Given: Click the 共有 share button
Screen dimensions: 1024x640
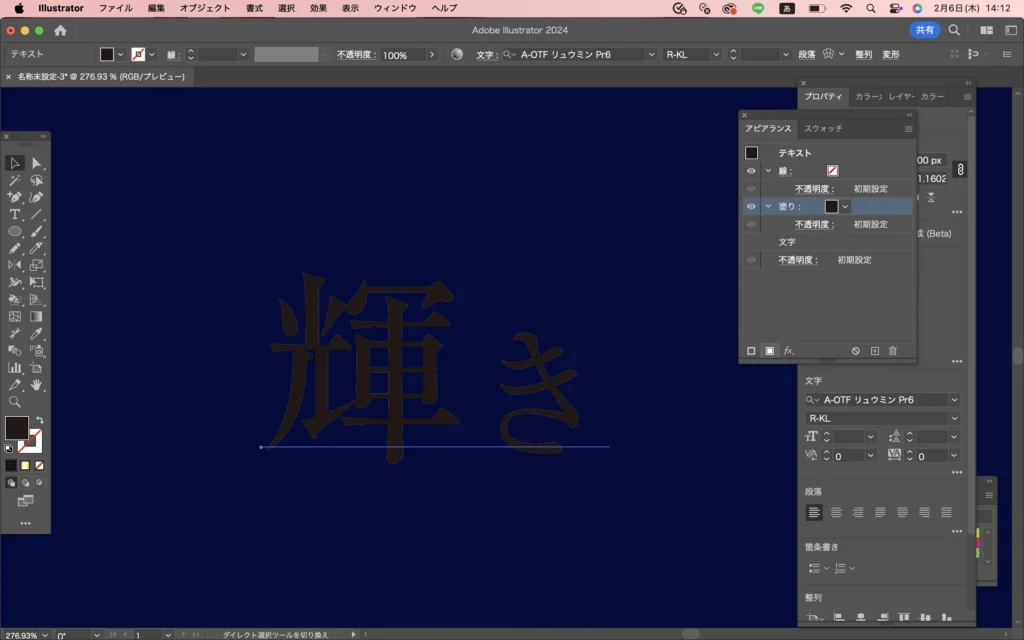Looking at the screenshot, I should pyautogui.click(x=924, y=30).
